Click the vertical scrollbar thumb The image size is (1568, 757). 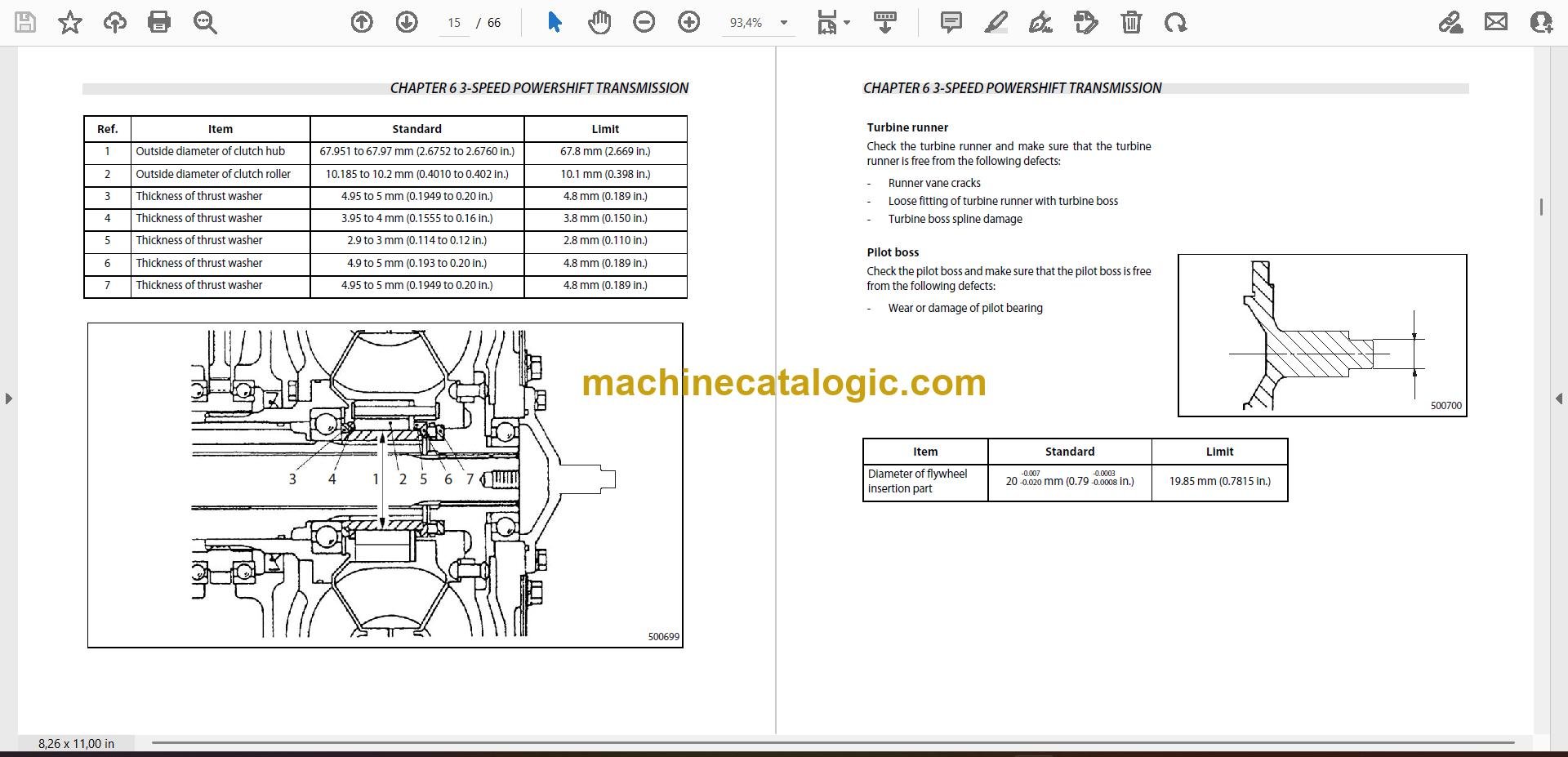point(1541,207)
